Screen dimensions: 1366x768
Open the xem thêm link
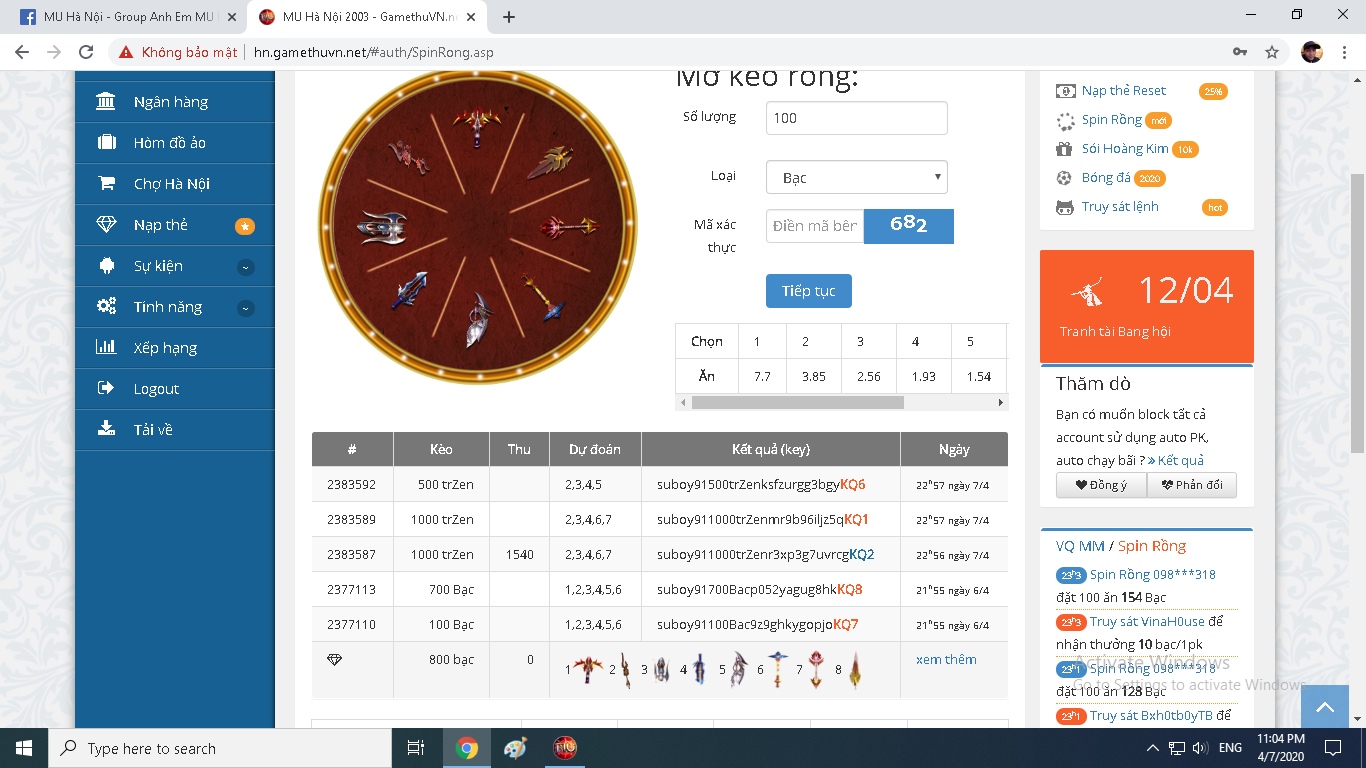click(x=946, y=660)
